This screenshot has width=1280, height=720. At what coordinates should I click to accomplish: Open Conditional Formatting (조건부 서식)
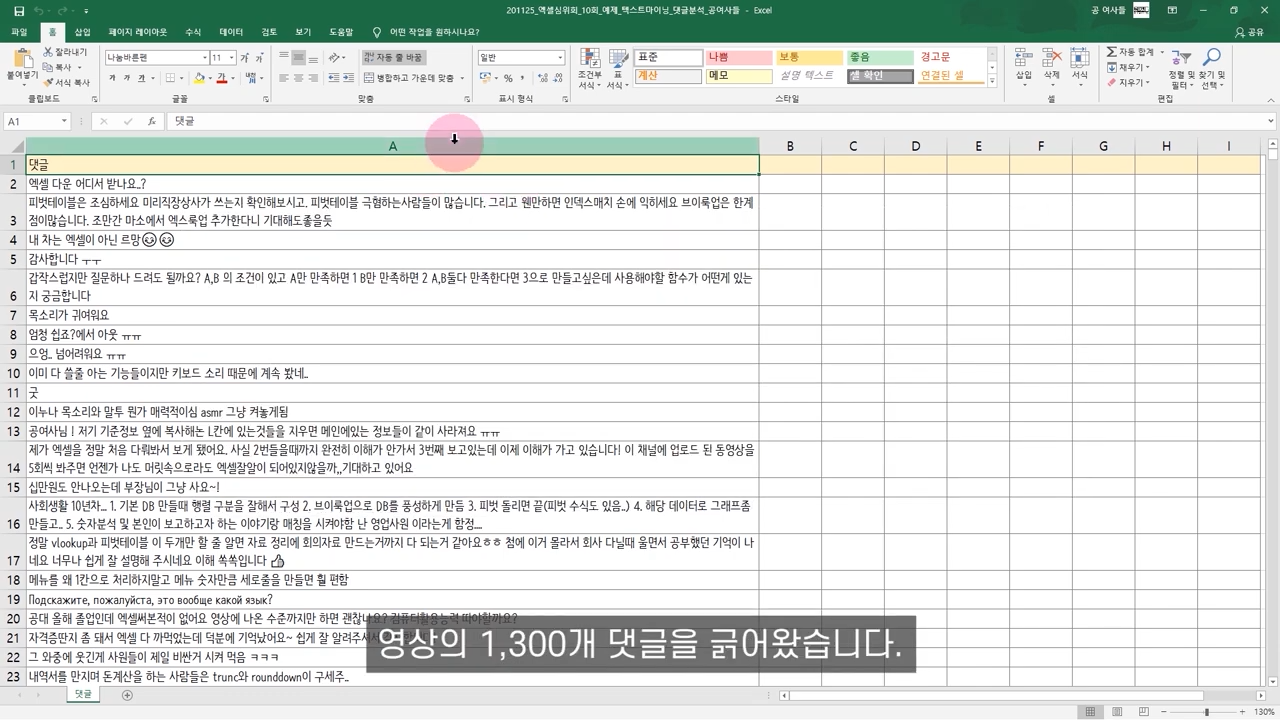pos(590,69)
